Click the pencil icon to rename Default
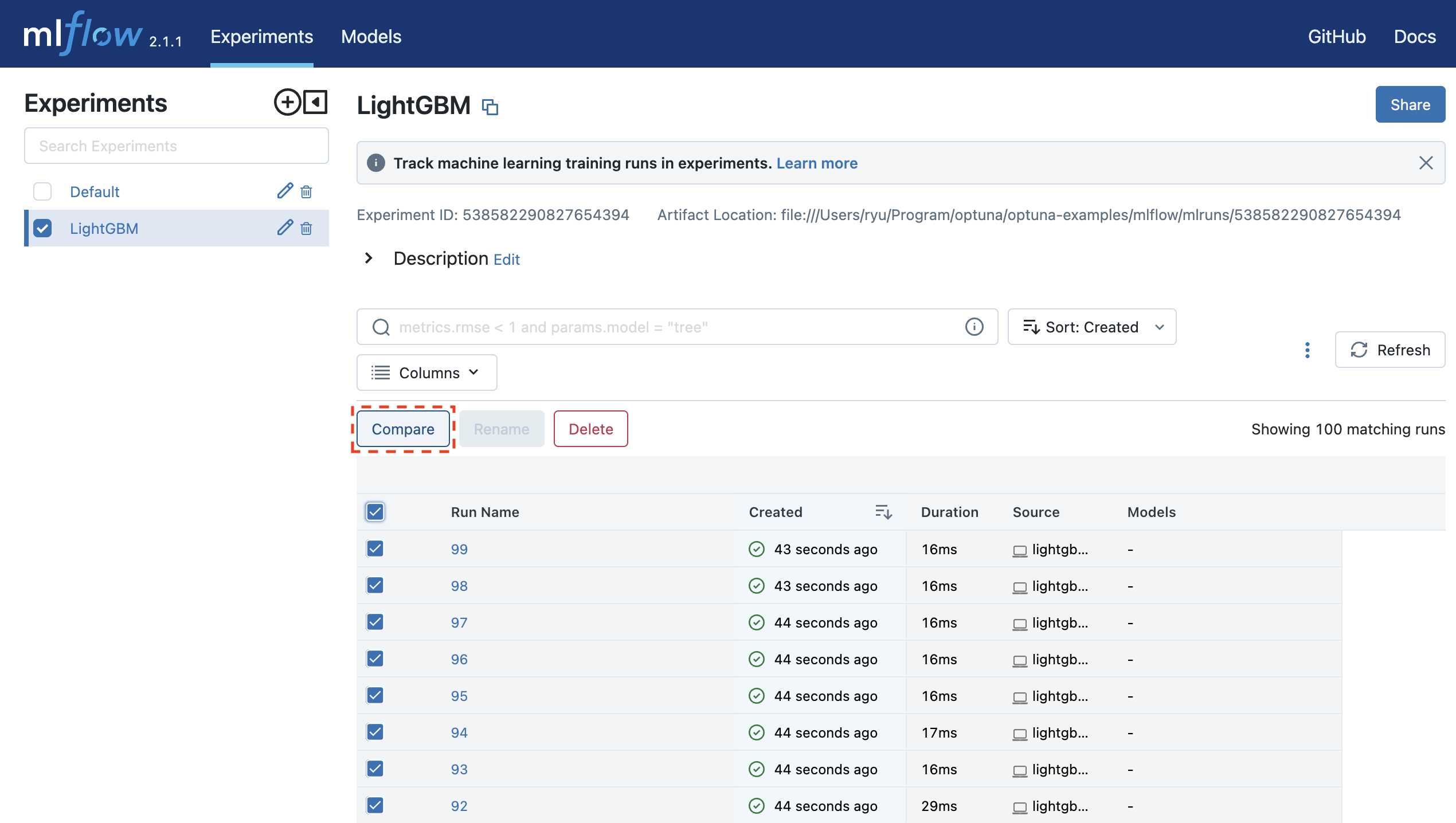 (x=285, y=191)
